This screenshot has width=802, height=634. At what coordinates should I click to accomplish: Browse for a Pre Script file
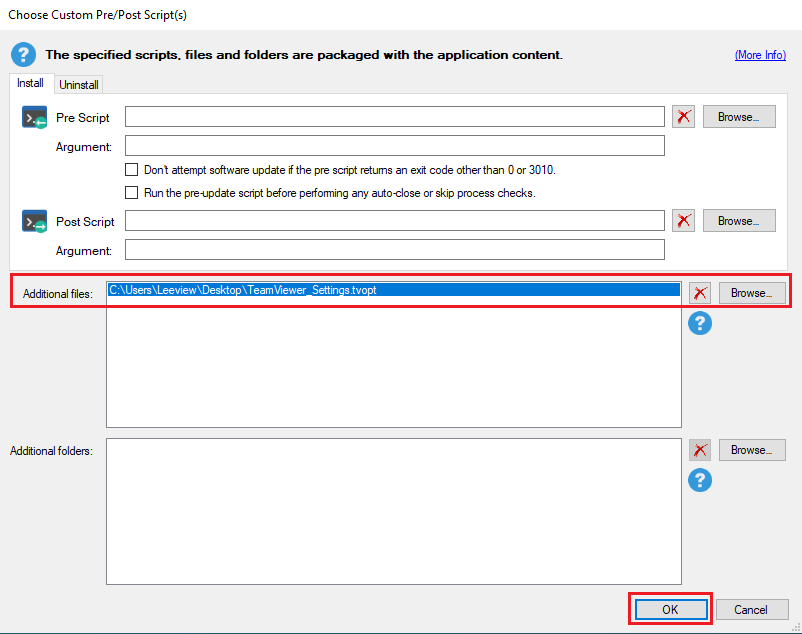(739, 117)
